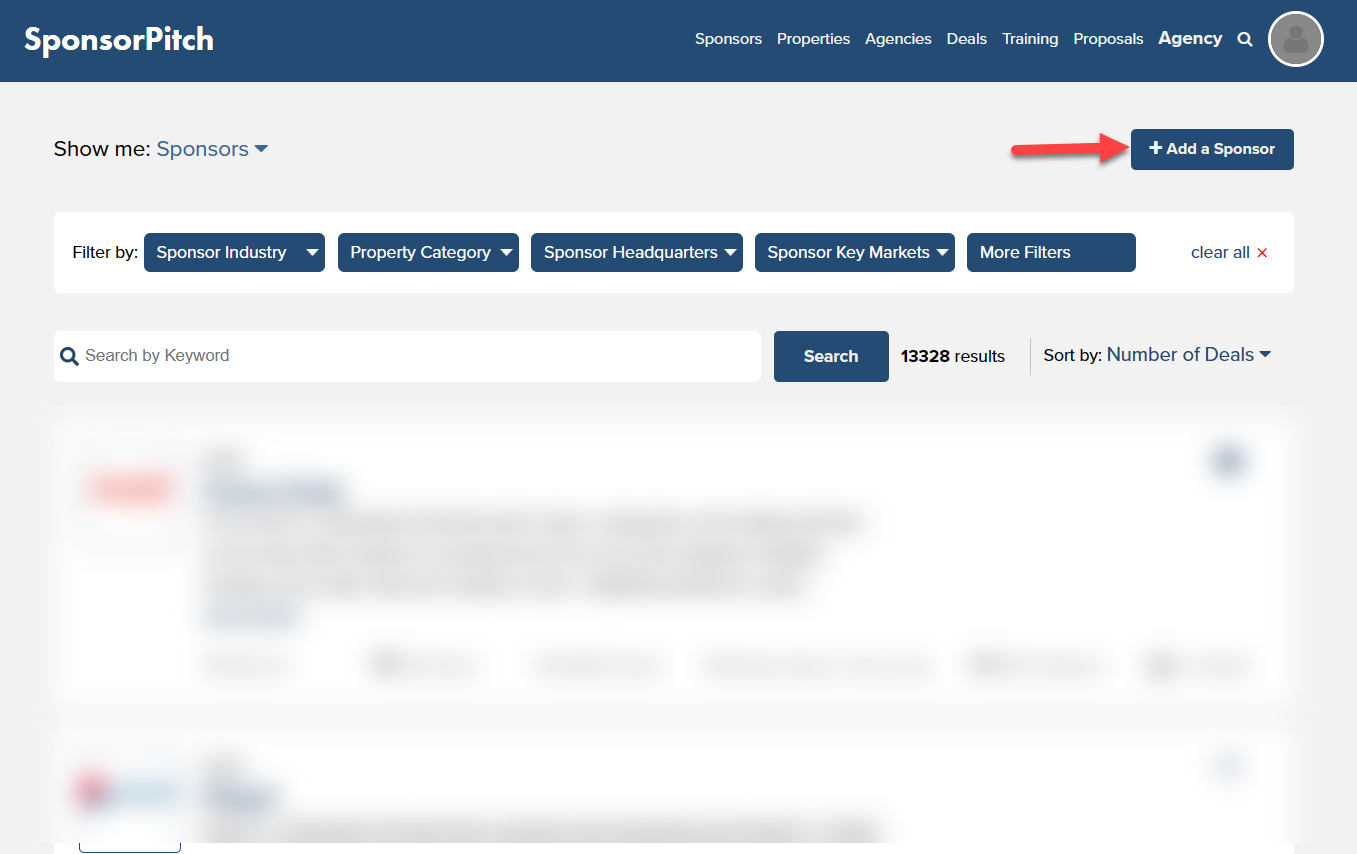Image resolution: width=1357 pixels, height=854 pixels.
Task: Click the SponsorPitch logo
Action: pyautogui.click(x=119, y=40)
